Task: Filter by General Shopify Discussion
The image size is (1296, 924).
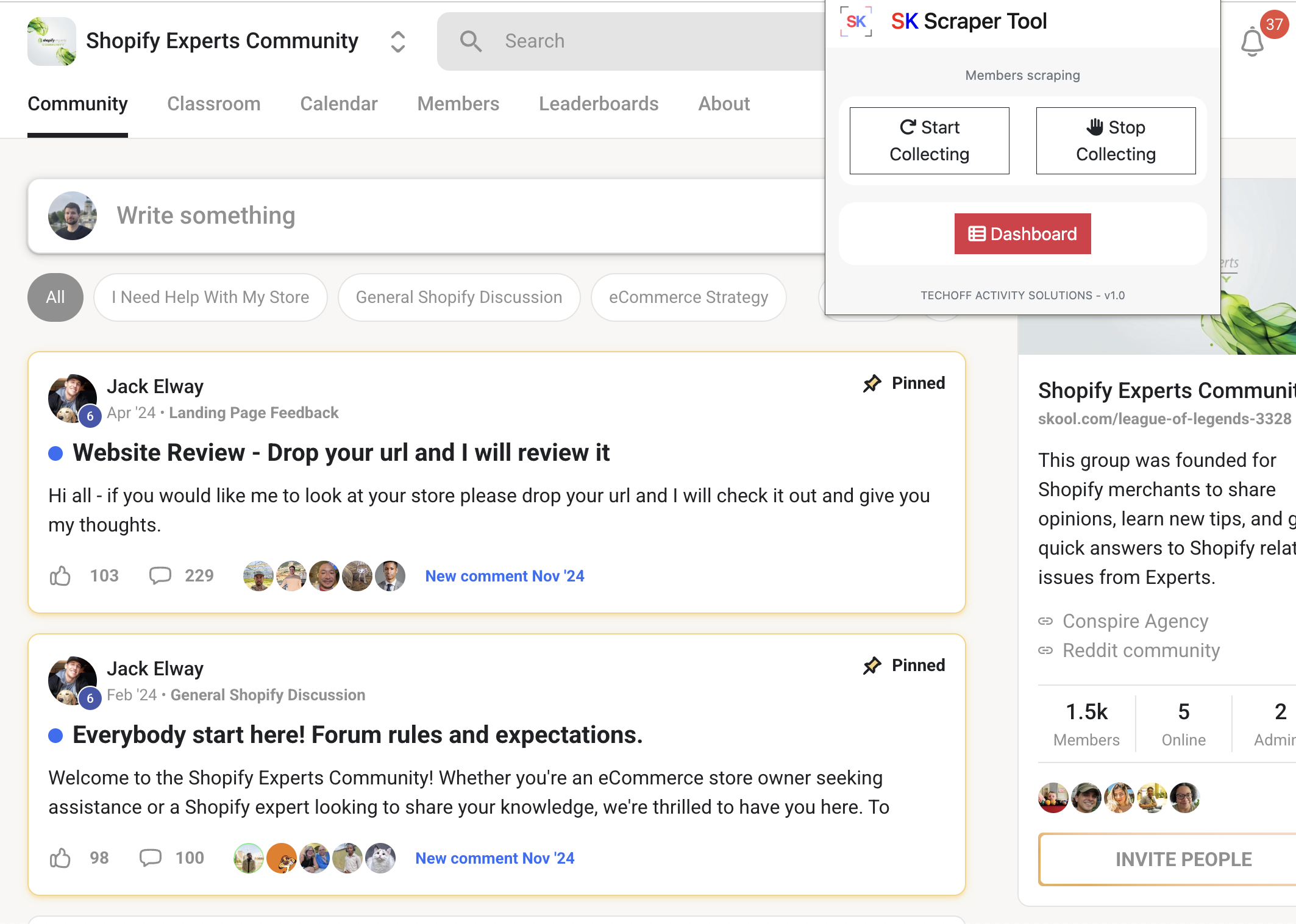Action: tap(458, 297)
